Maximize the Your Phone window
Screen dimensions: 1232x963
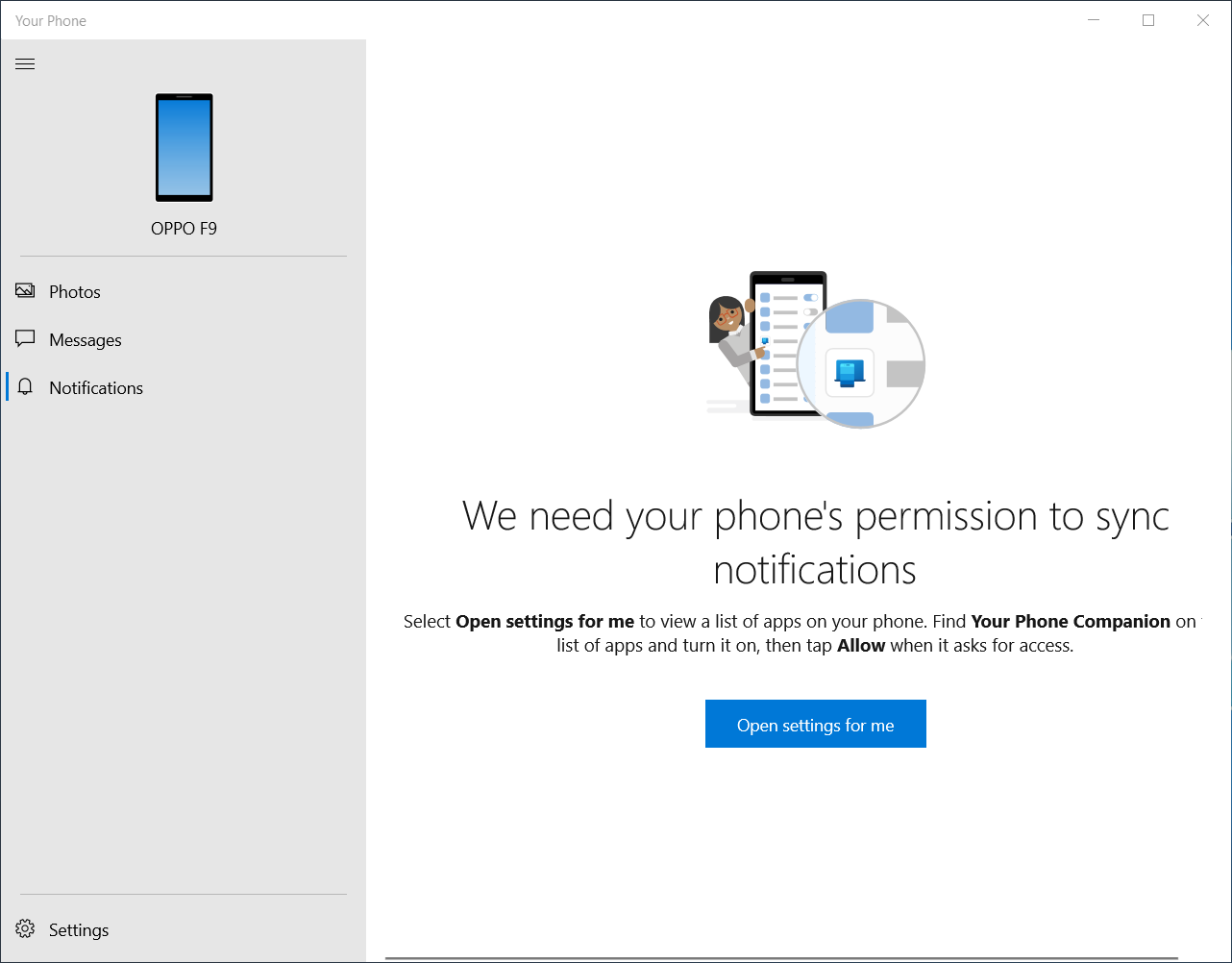(1148, 20)
